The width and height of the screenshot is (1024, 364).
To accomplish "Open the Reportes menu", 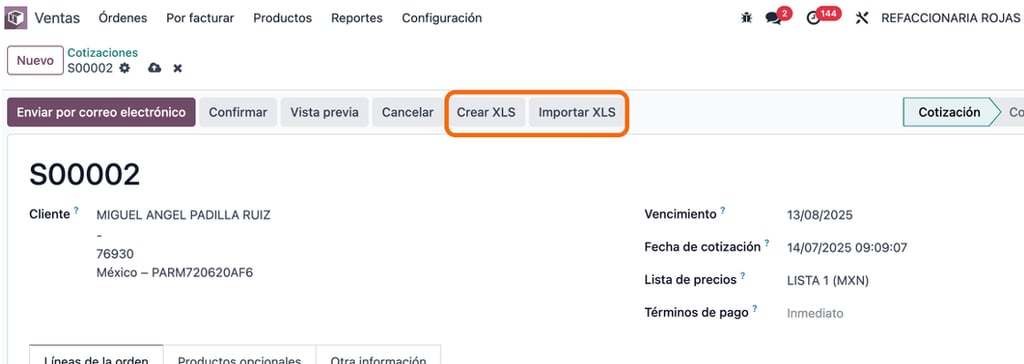I will [x=357, y=18].
